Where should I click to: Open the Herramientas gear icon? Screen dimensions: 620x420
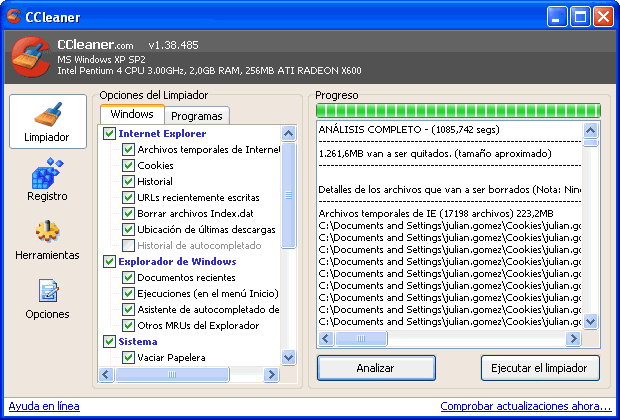[47, 232]
